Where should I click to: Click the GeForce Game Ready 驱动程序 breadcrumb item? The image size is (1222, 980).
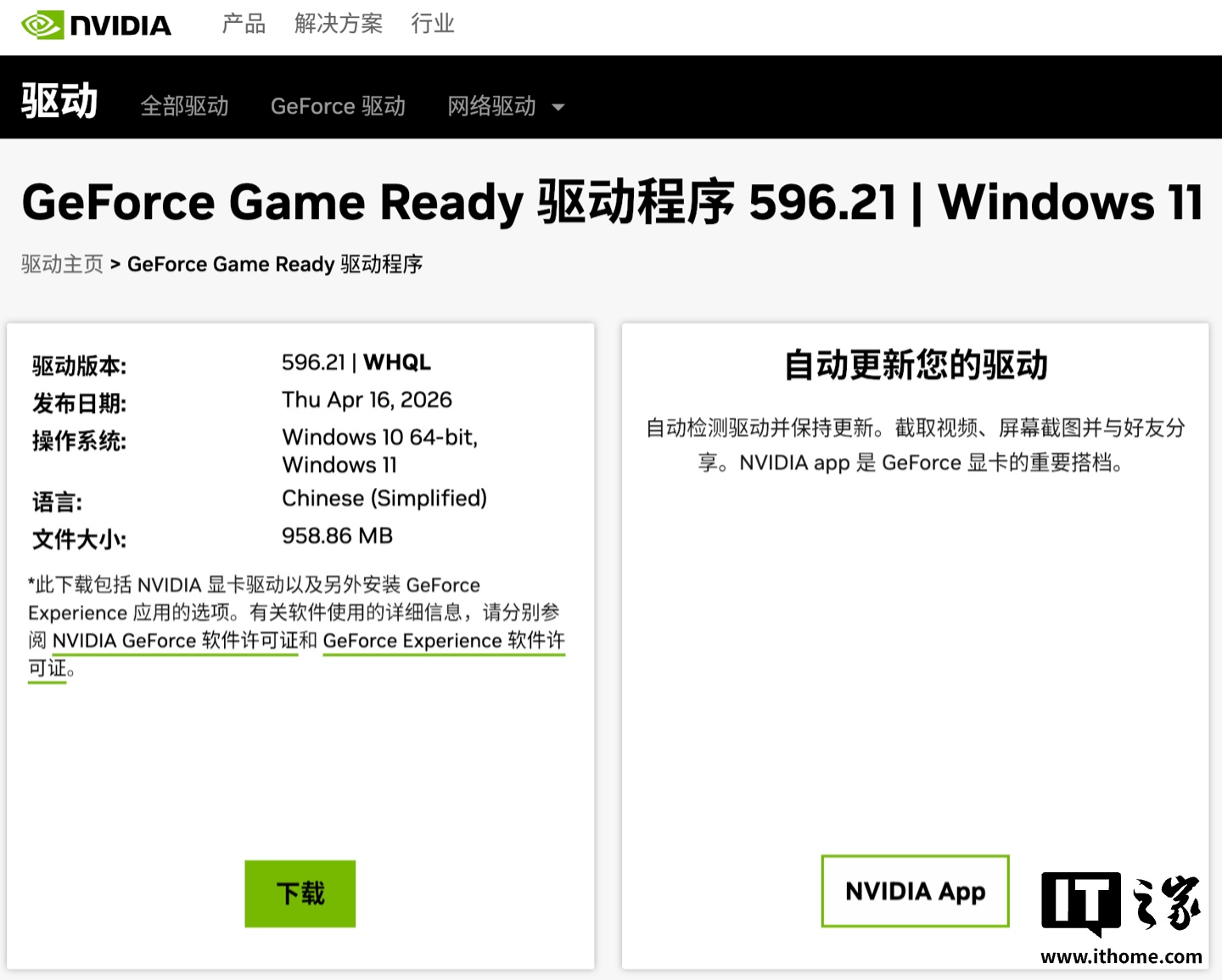[275, 265]
